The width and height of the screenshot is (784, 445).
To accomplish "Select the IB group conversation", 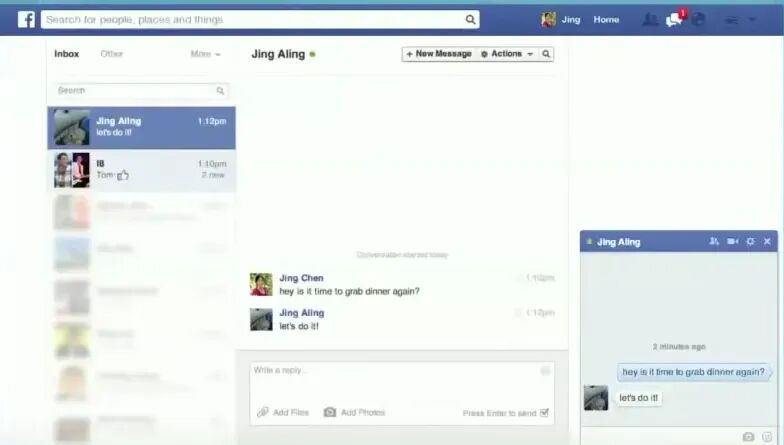I will 142,170.
